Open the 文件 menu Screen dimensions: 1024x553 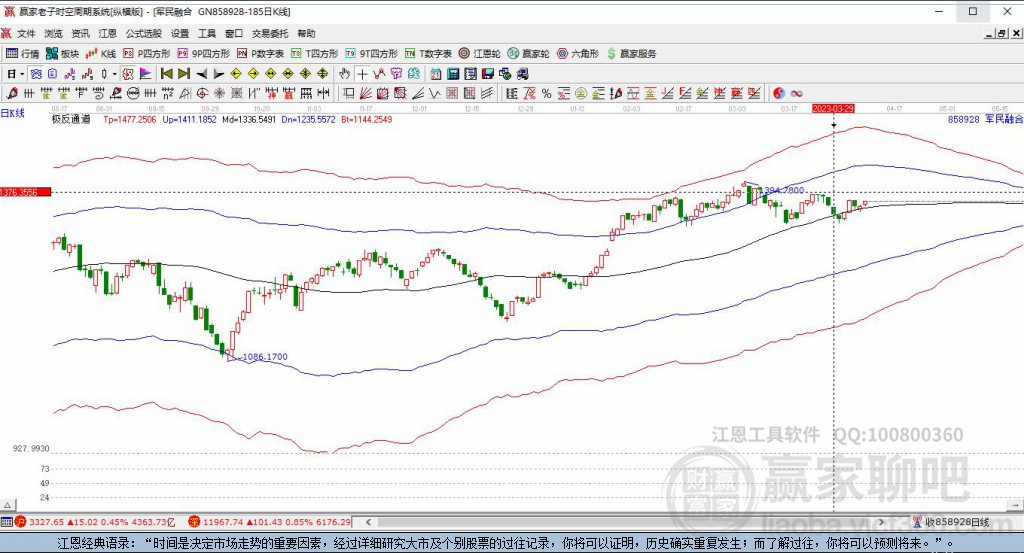pyautogui.click(x=26, y=33)
